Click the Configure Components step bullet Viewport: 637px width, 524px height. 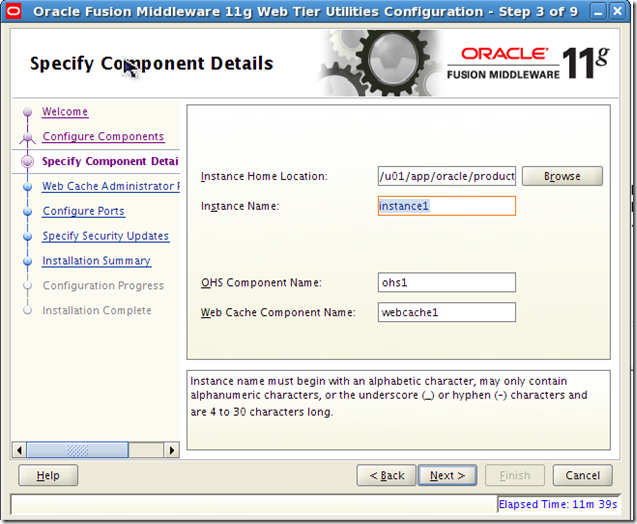coord(28,137)
